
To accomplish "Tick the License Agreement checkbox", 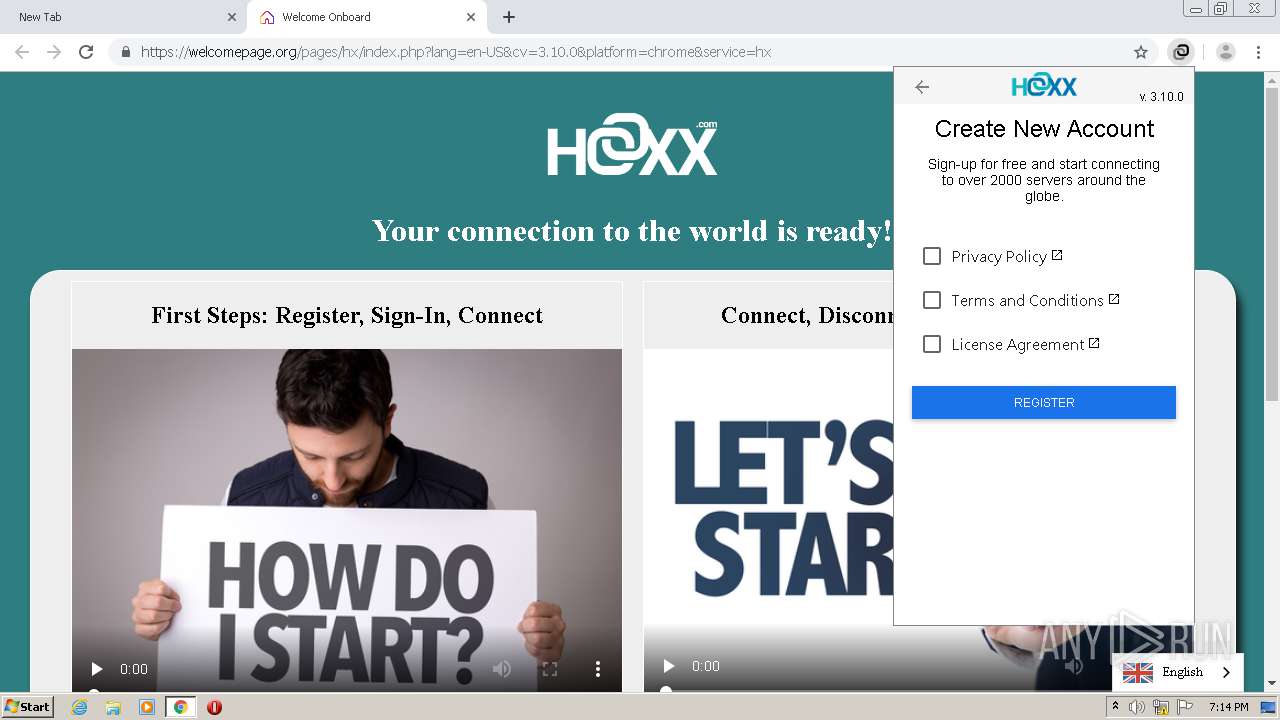I will (932, 344).
